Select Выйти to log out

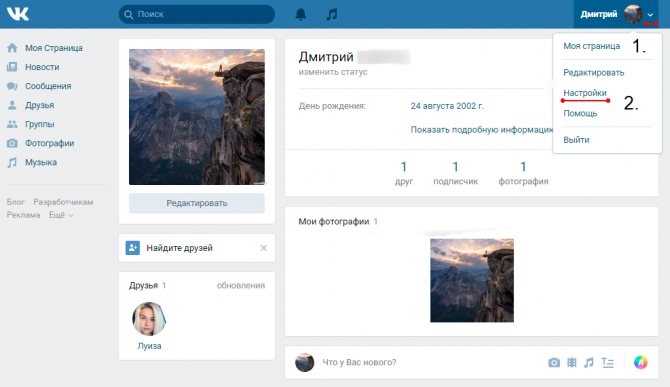click(576, 140)
